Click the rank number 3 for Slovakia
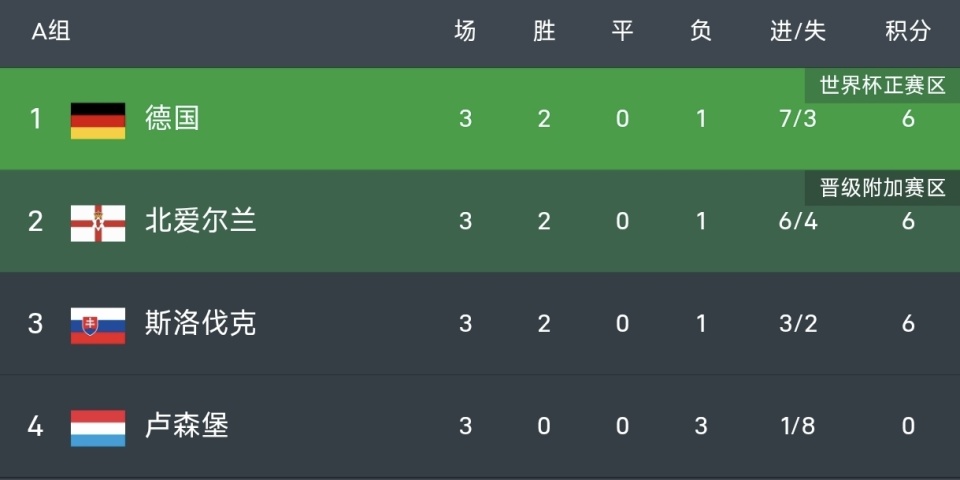Viewport: 960px width, 480px height. pyautogui.click(x=36, y=324)
